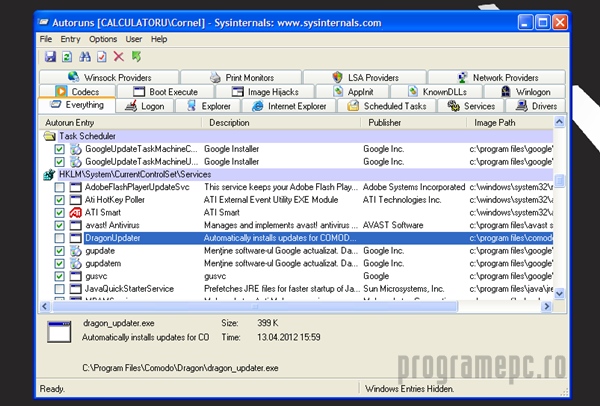Switch to the Services tab
Screen dimensions: 600x406
click(x=471, y=106)
